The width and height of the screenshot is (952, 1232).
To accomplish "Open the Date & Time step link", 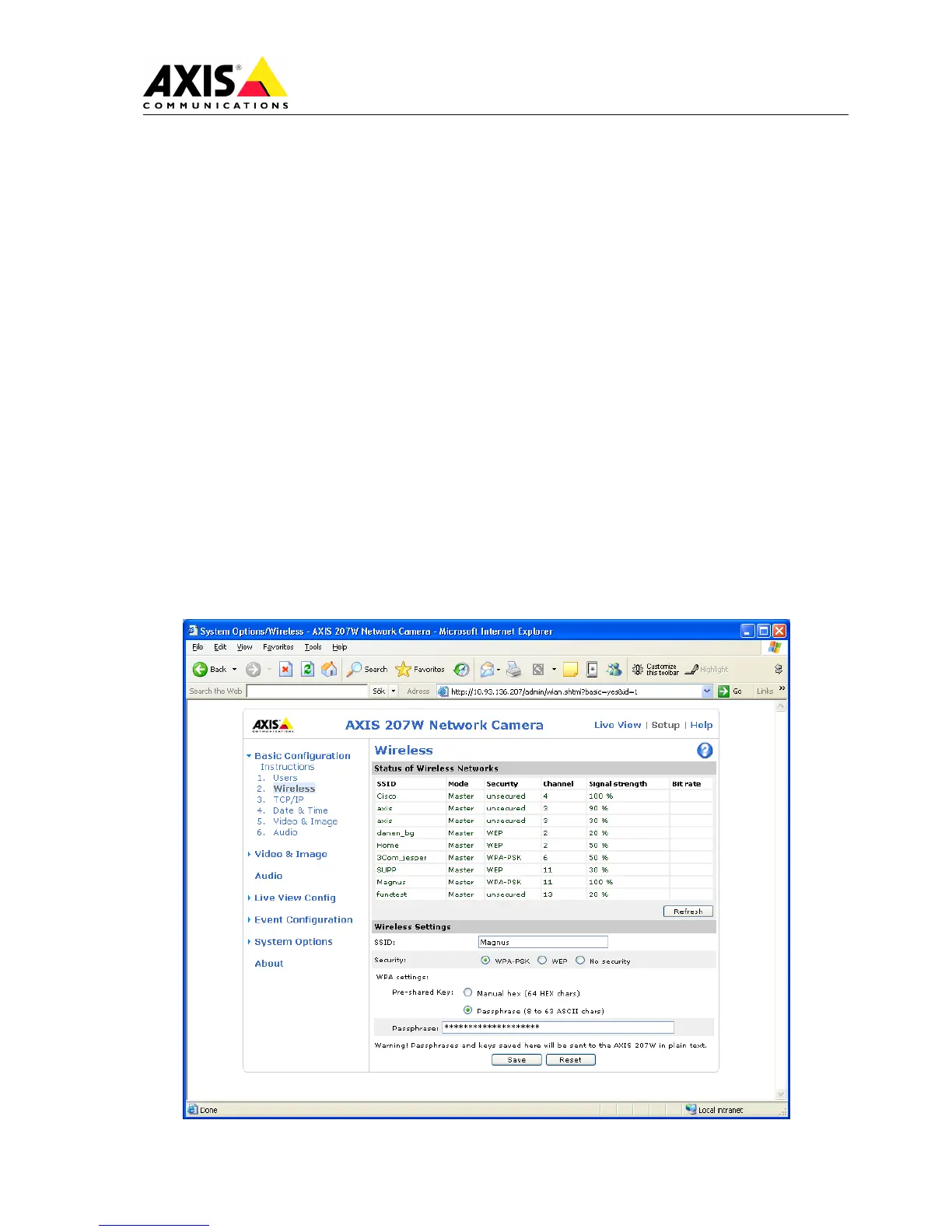I will (x=300, y=810).
